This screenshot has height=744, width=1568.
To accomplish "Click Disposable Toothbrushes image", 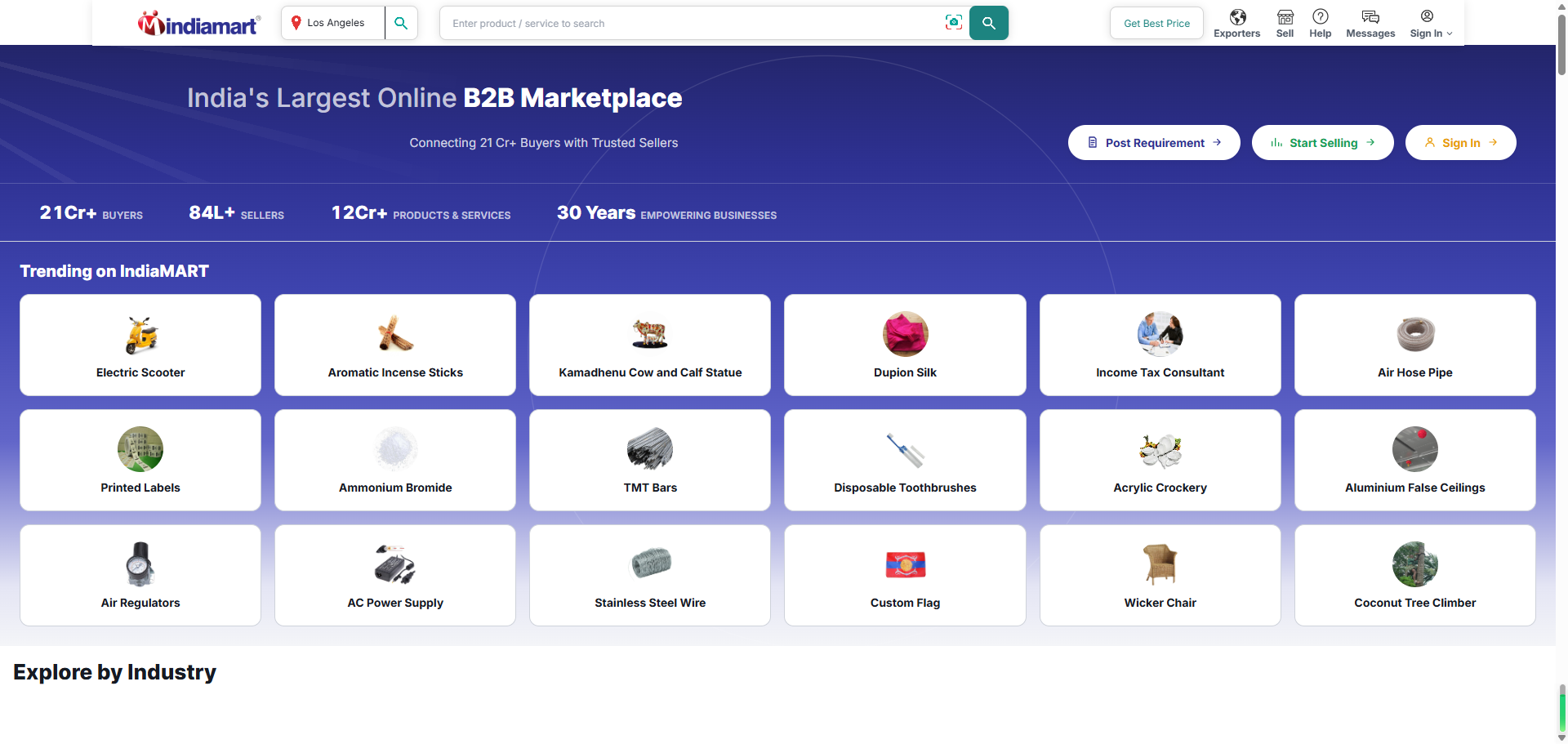I will coord(905,449).
